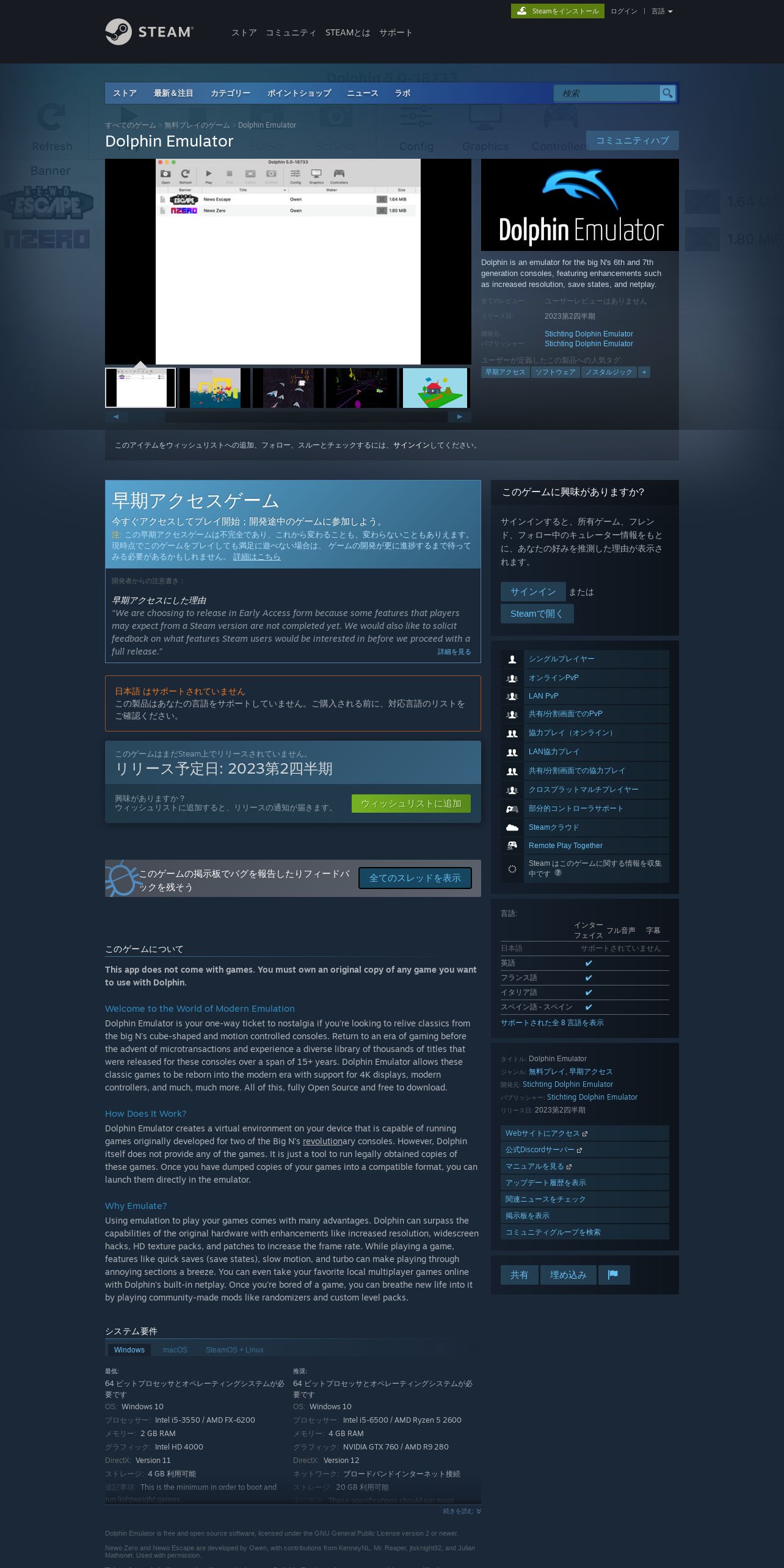Open アップデート履歴を表示 link

[x=584, y=1183]
